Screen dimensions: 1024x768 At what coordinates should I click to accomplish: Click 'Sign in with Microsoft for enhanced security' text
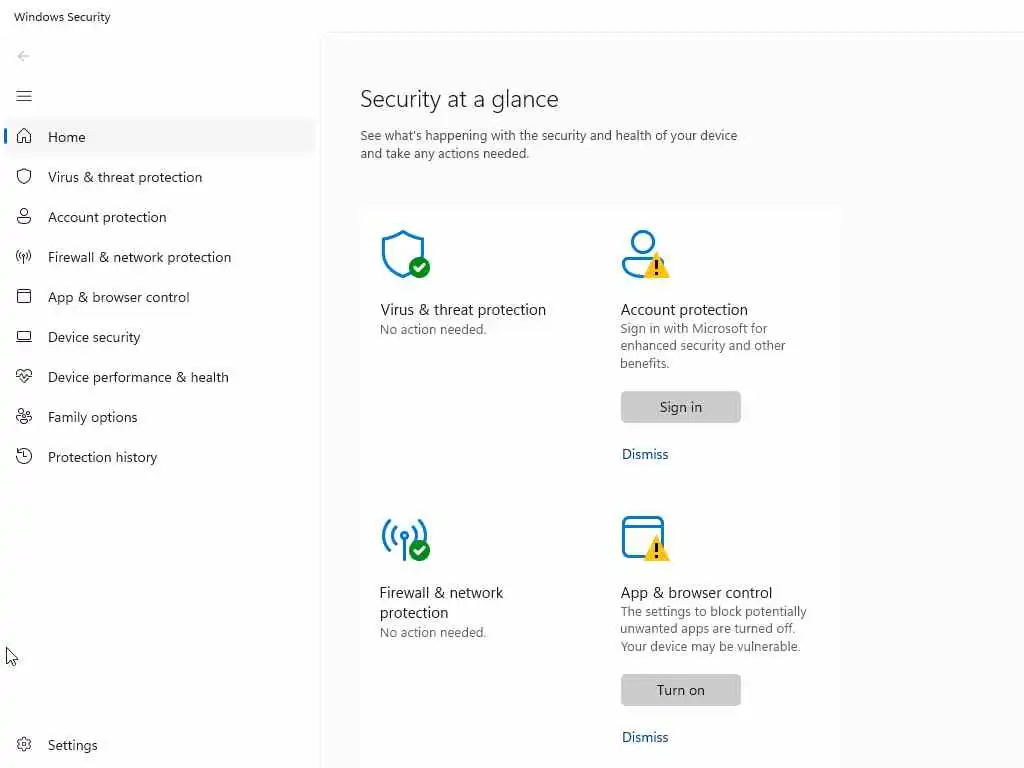point(703,345)
